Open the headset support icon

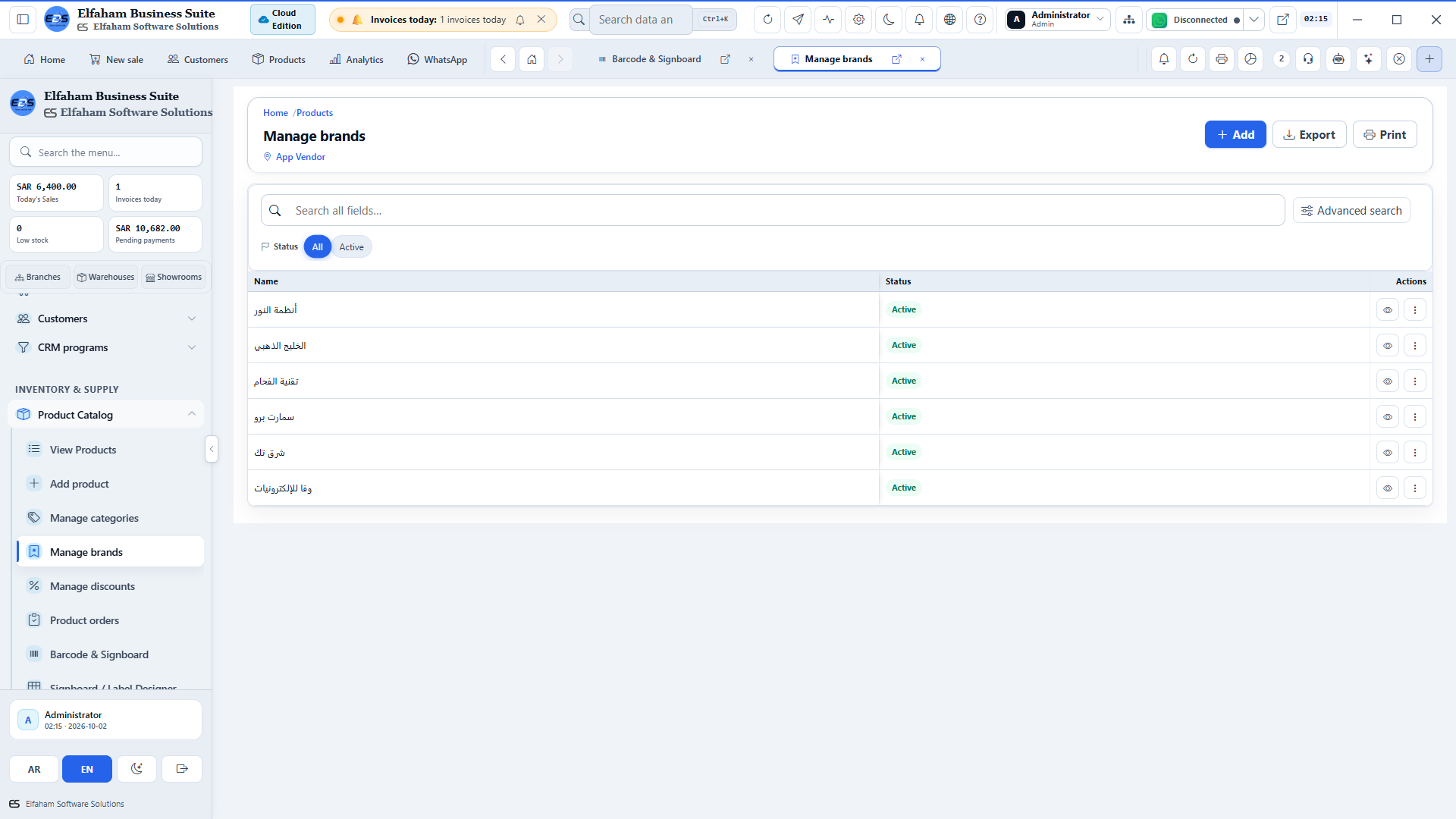tap(1308, 59)
